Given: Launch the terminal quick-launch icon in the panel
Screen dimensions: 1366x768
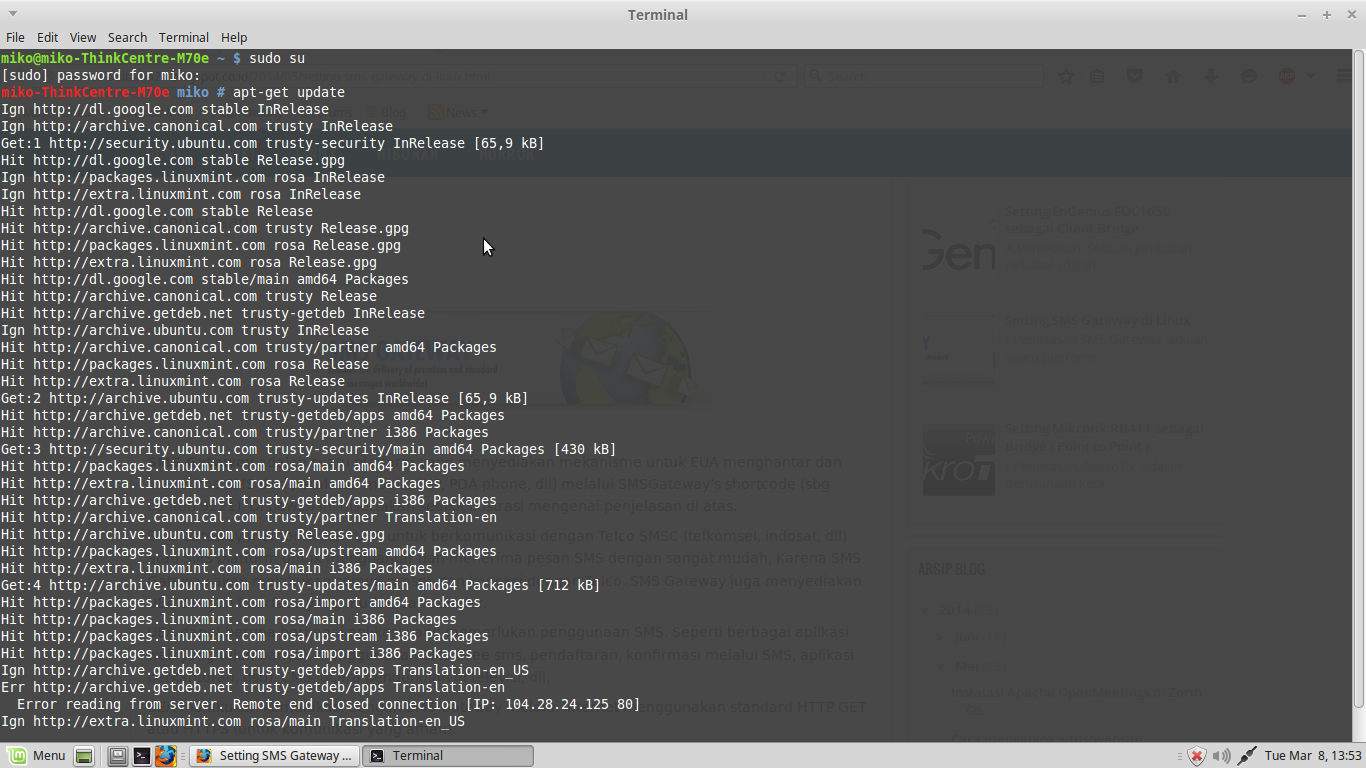Looking at the screenshot, I should (142, 756).
